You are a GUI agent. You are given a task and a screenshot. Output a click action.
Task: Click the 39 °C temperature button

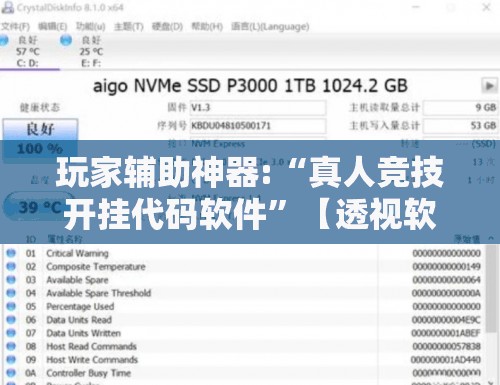38,207
